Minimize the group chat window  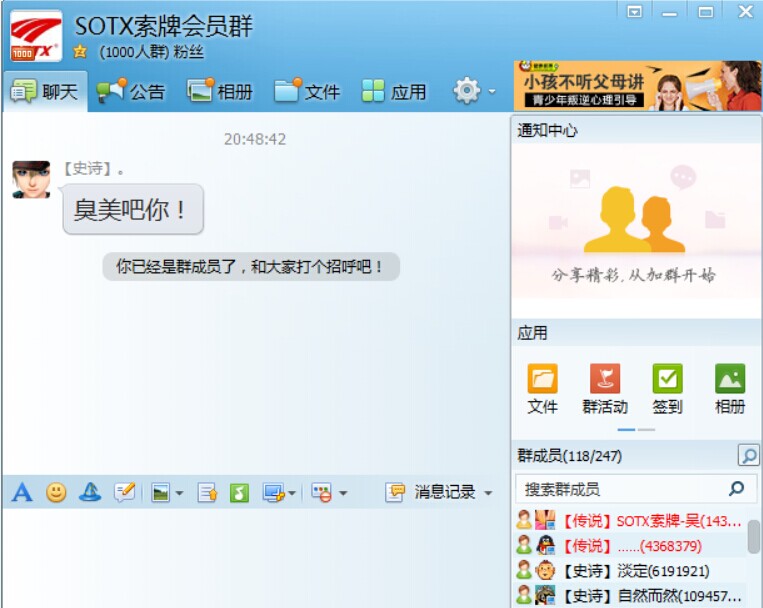point(670,12)
